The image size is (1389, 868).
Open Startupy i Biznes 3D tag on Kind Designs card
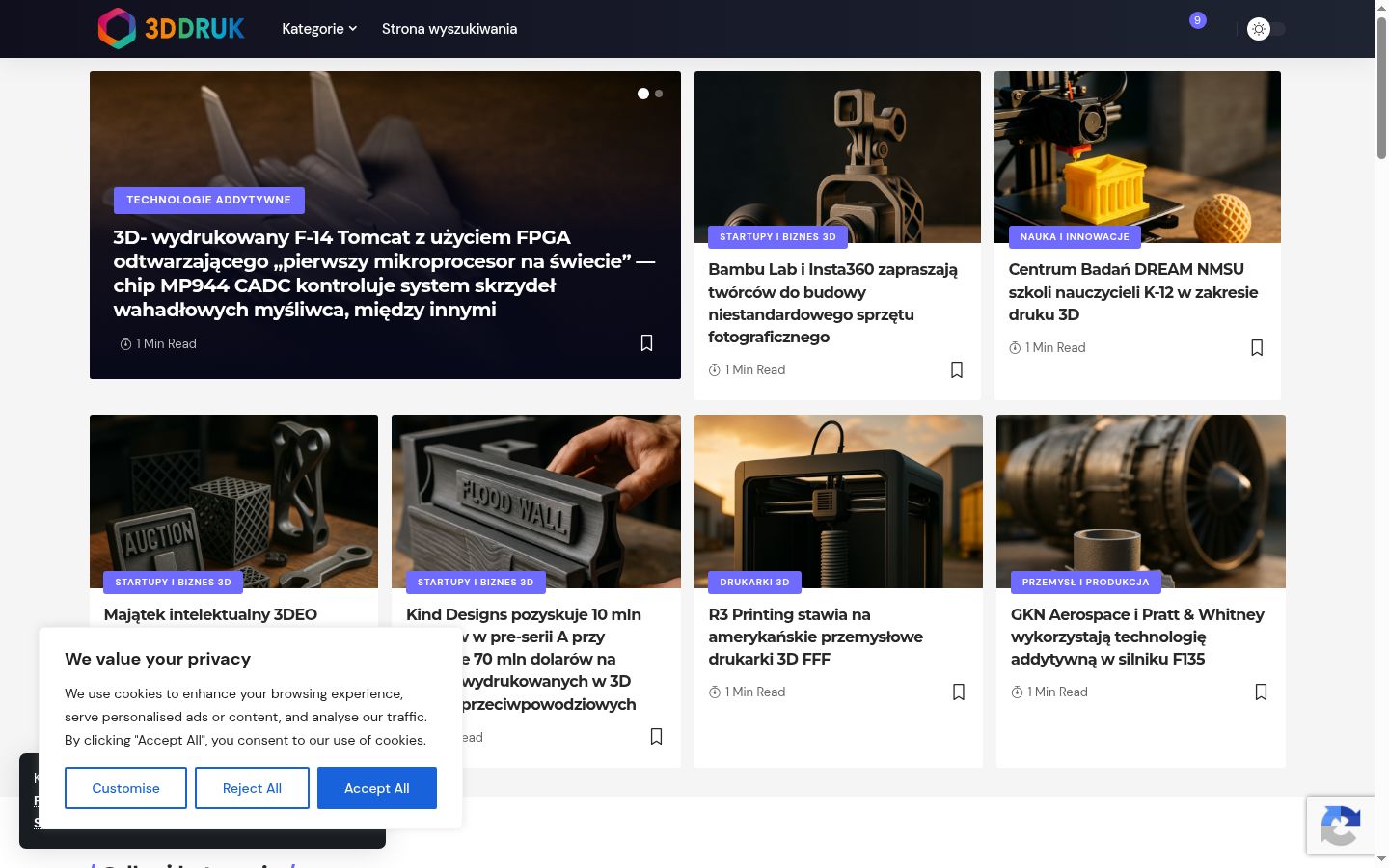coord(476,582)
